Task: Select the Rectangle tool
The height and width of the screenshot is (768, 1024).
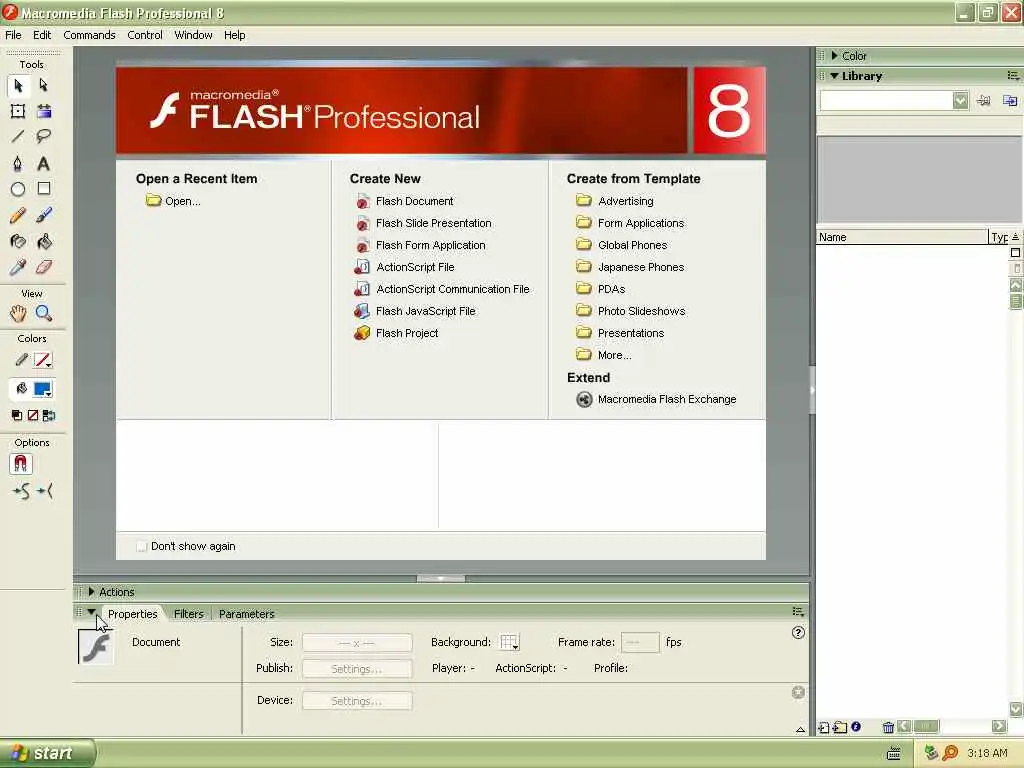Action: (x=44, y=189)
